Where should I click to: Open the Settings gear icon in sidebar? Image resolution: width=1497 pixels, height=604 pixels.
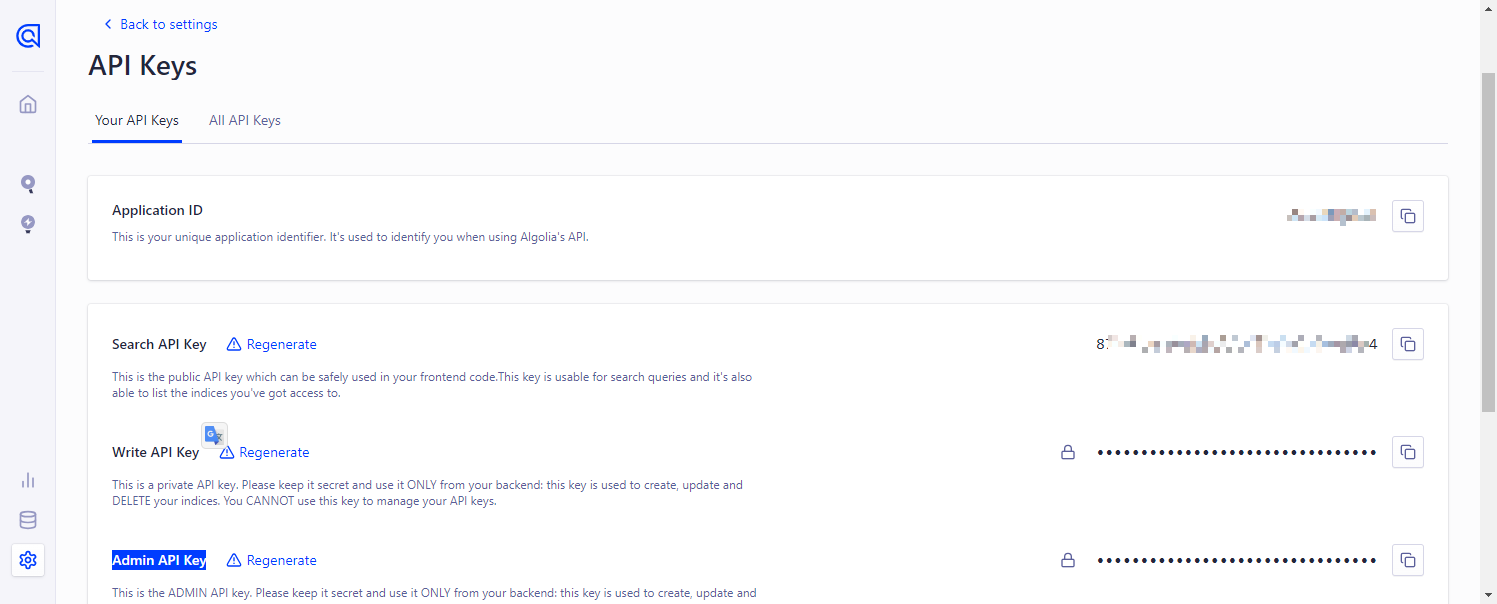point(28,560)
